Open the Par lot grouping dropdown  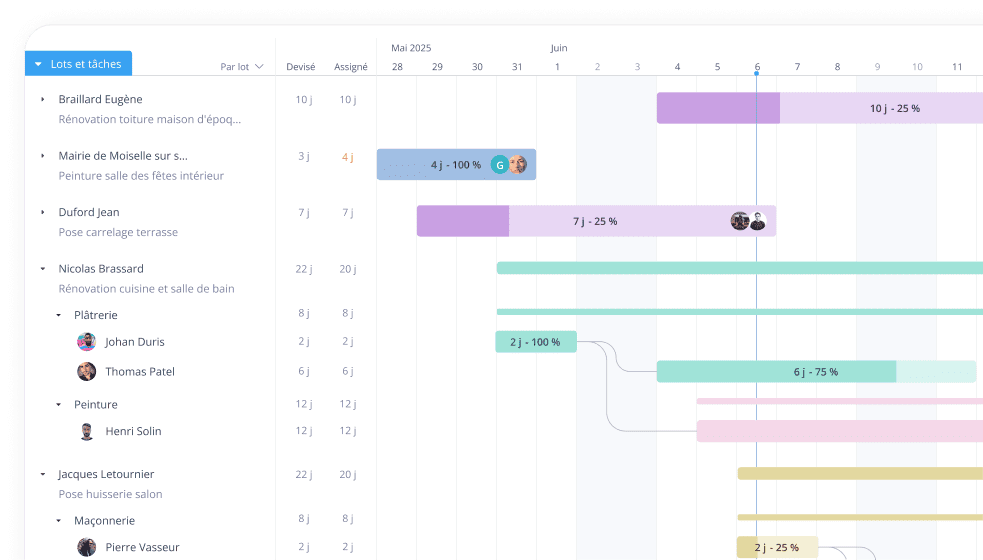pos(242,67)
